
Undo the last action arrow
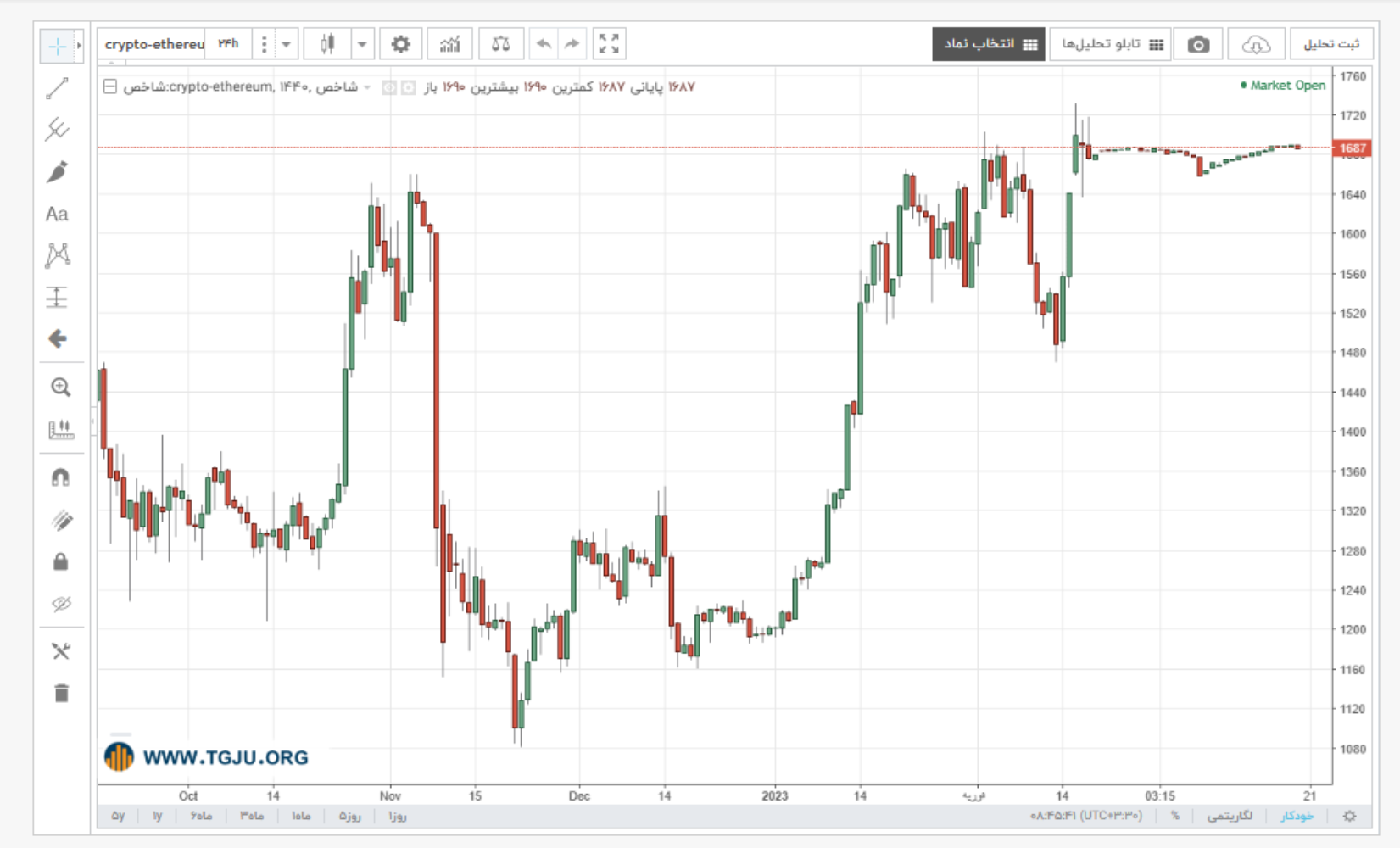coord(544,44)
